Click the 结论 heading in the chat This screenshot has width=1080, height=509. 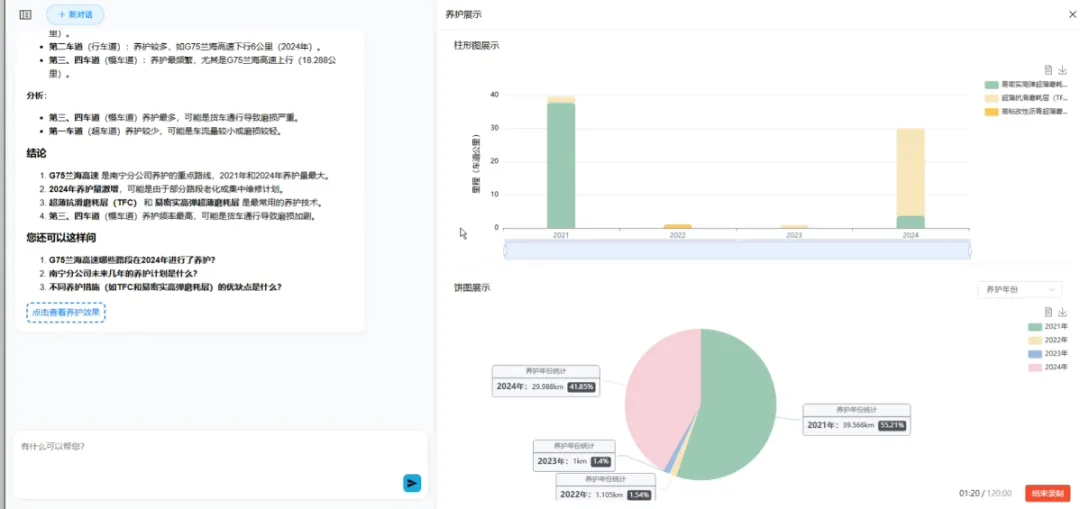37,153
